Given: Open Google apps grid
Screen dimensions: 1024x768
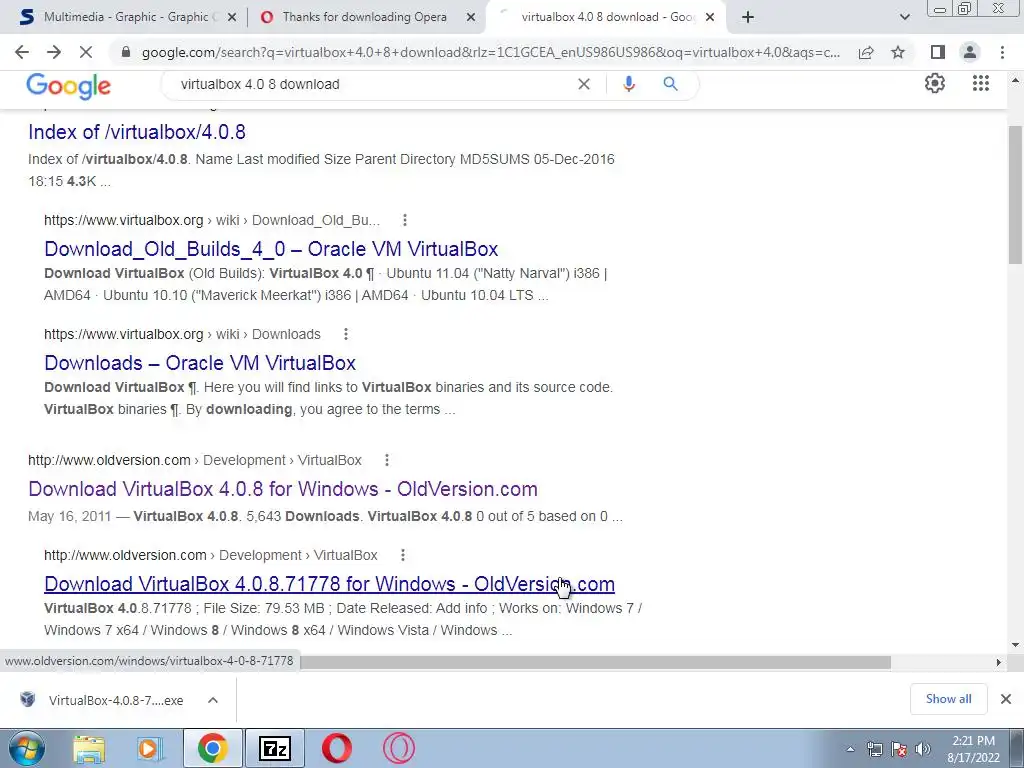Looking at the screenshot, I should pyautogui.click(x=981, y=84).
